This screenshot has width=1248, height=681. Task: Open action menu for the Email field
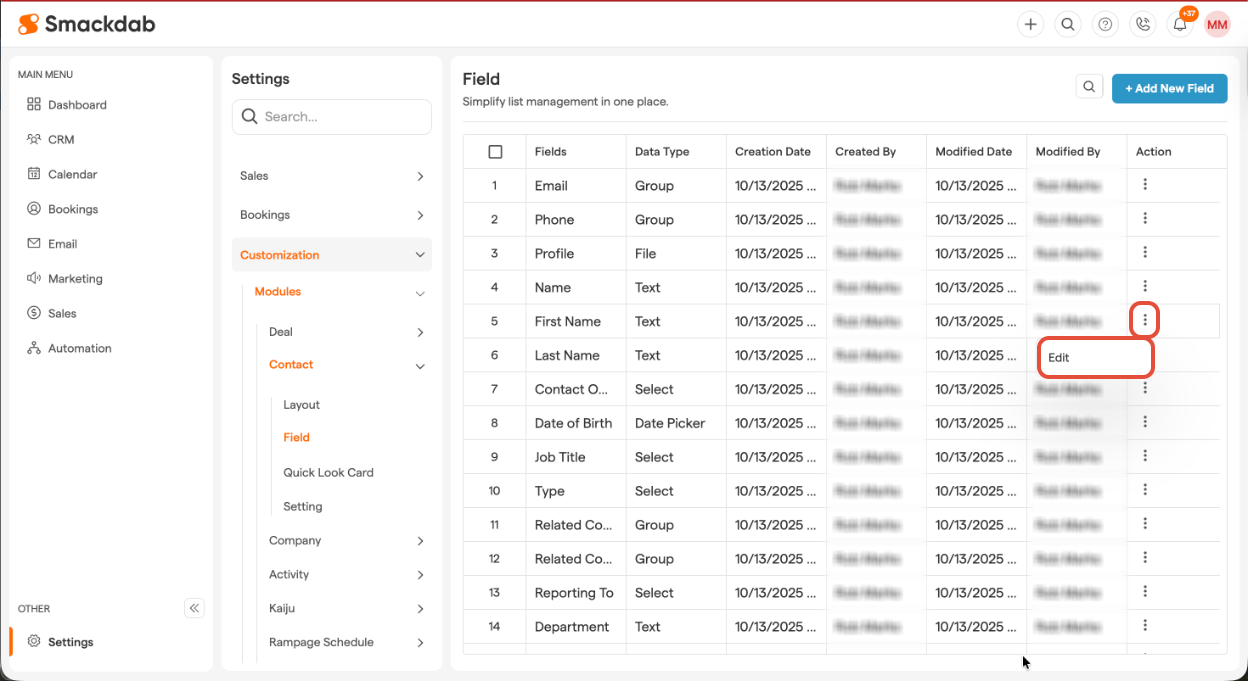pyautogui.click(x=1145, y=185)
